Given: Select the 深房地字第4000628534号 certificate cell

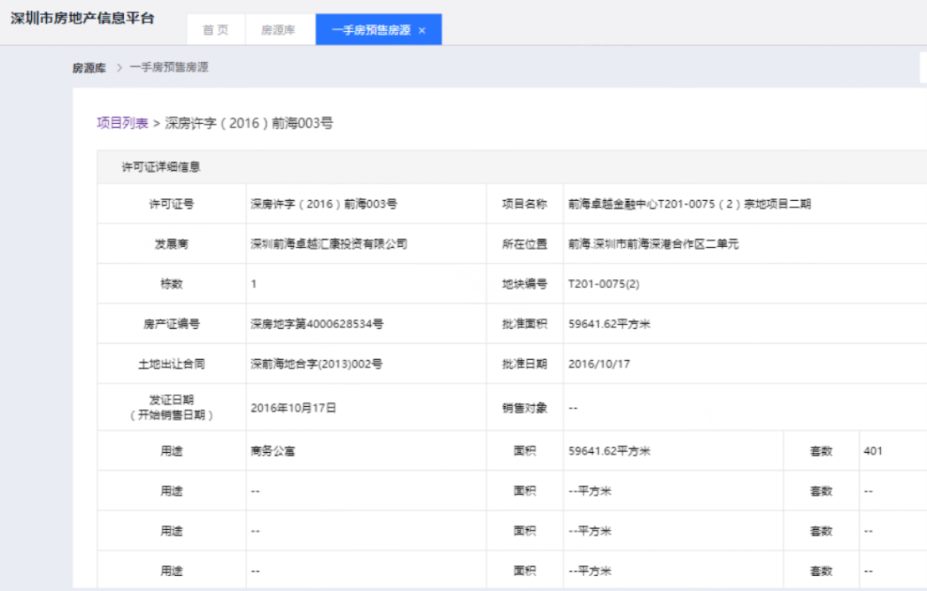Looking at the screenshot, I should (x=317, y=324).
